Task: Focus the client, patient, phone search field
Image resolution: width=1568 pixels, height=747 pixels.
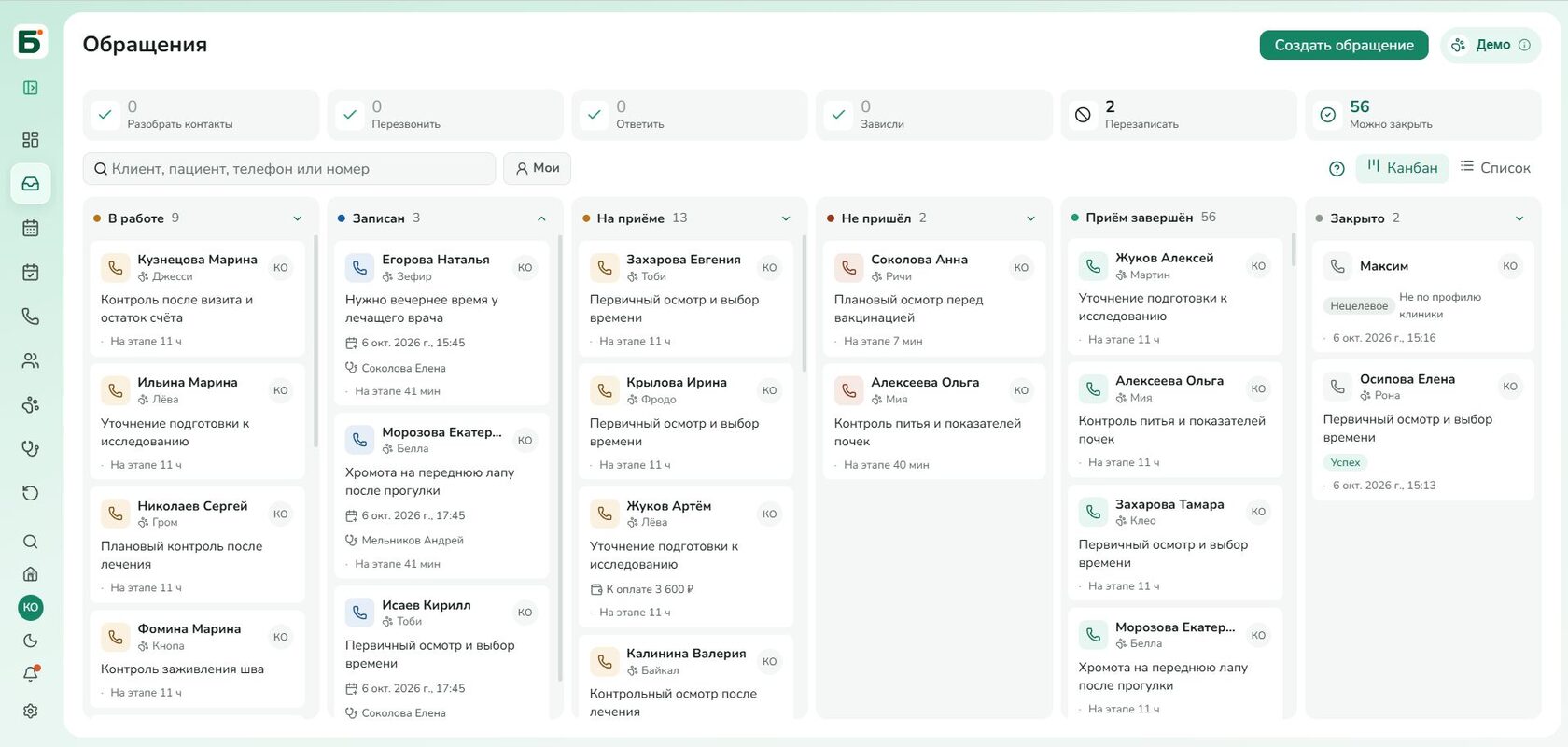Action: click(x=289, y=169)
